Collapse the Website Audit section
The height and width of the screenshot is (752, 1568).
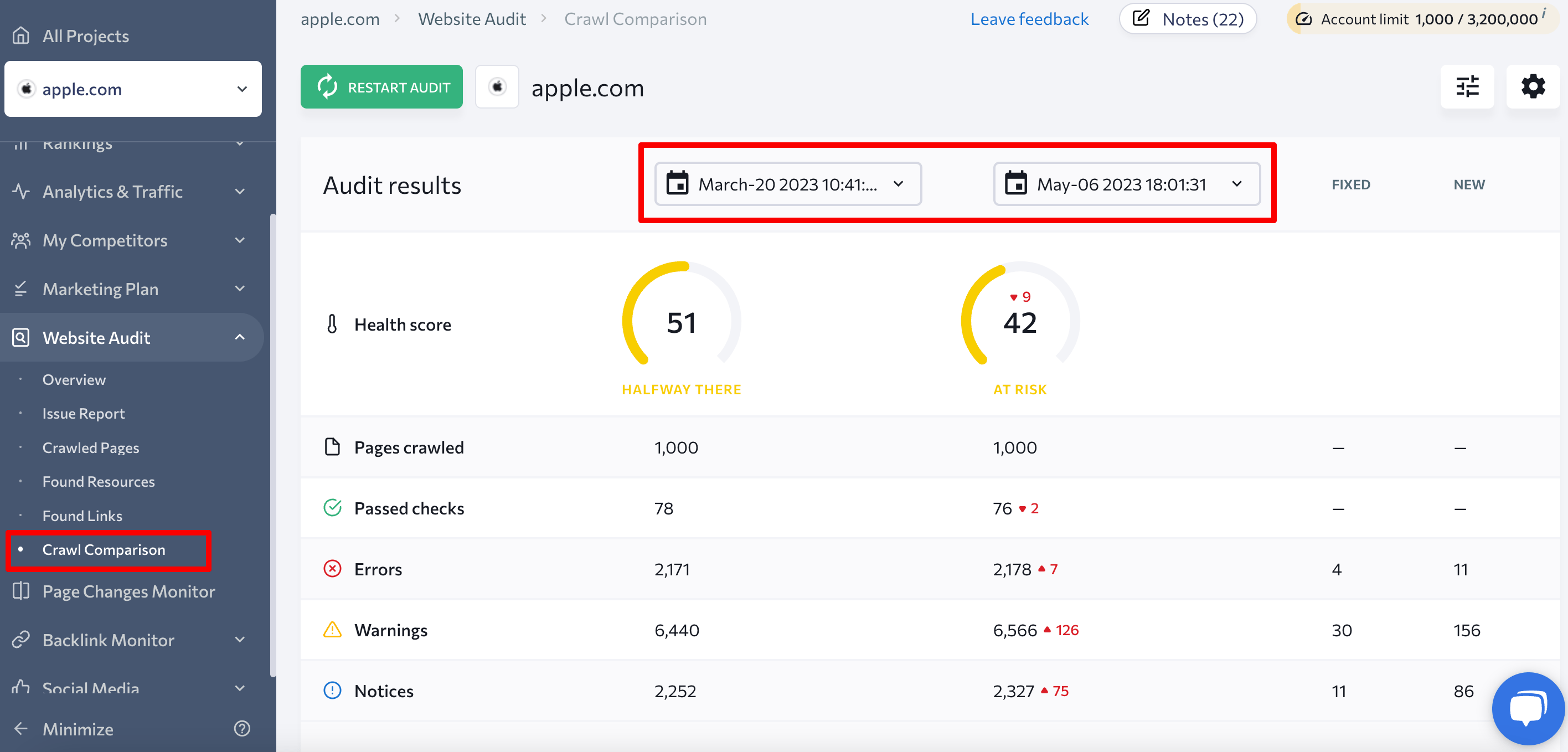pos(240,337)
